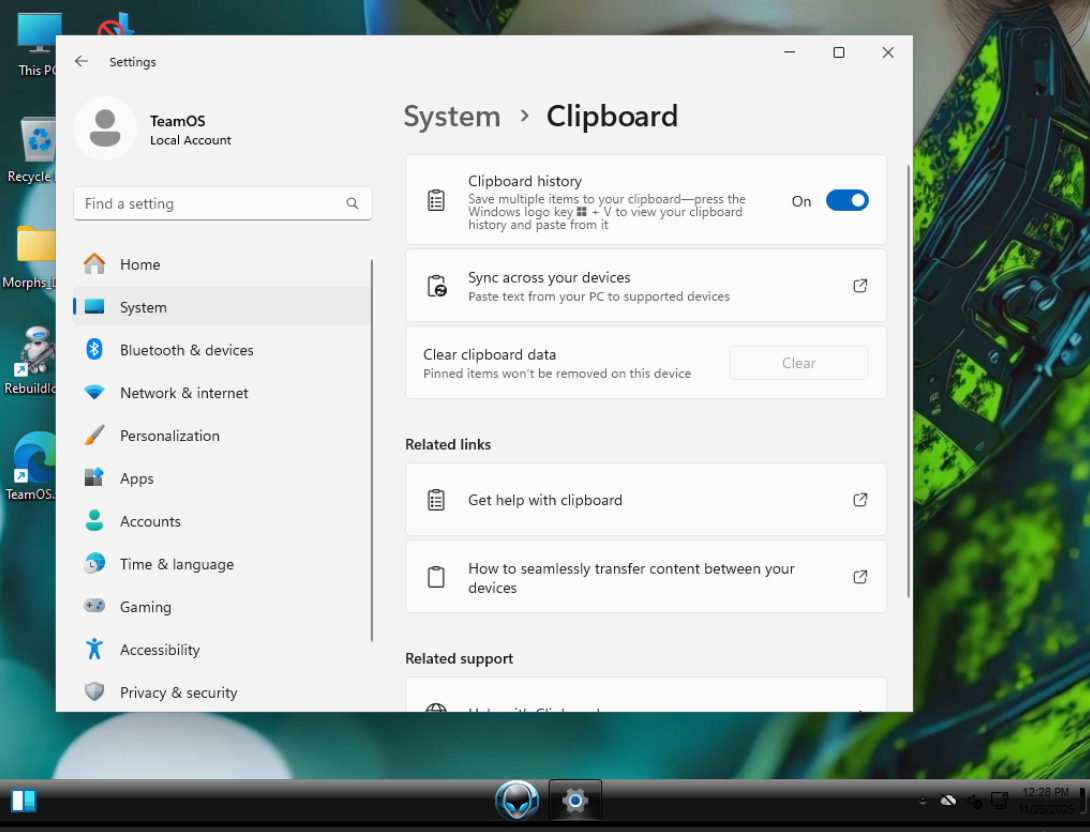Viewport: 1090px width, 832px height.
Task: Maximize the Settings window
Action: click(x=838, y=52)
